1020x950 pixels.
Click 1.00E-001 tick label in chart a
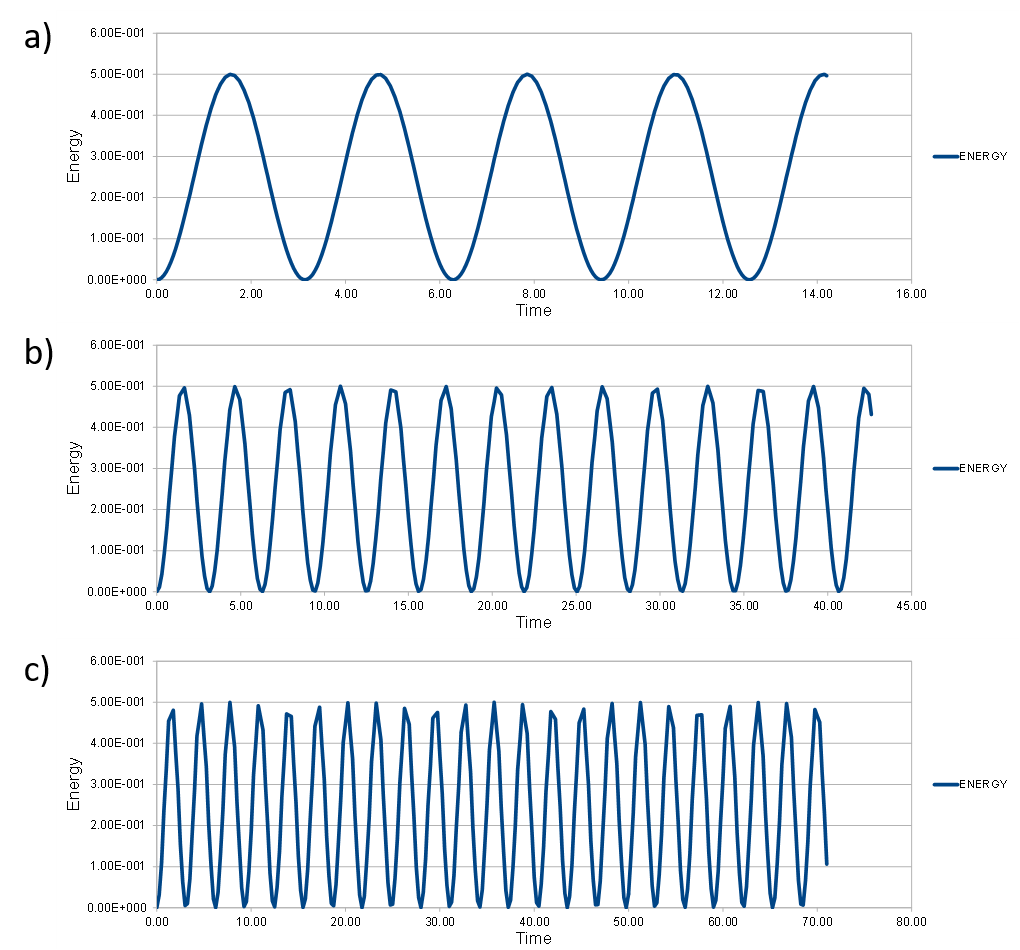117,238
